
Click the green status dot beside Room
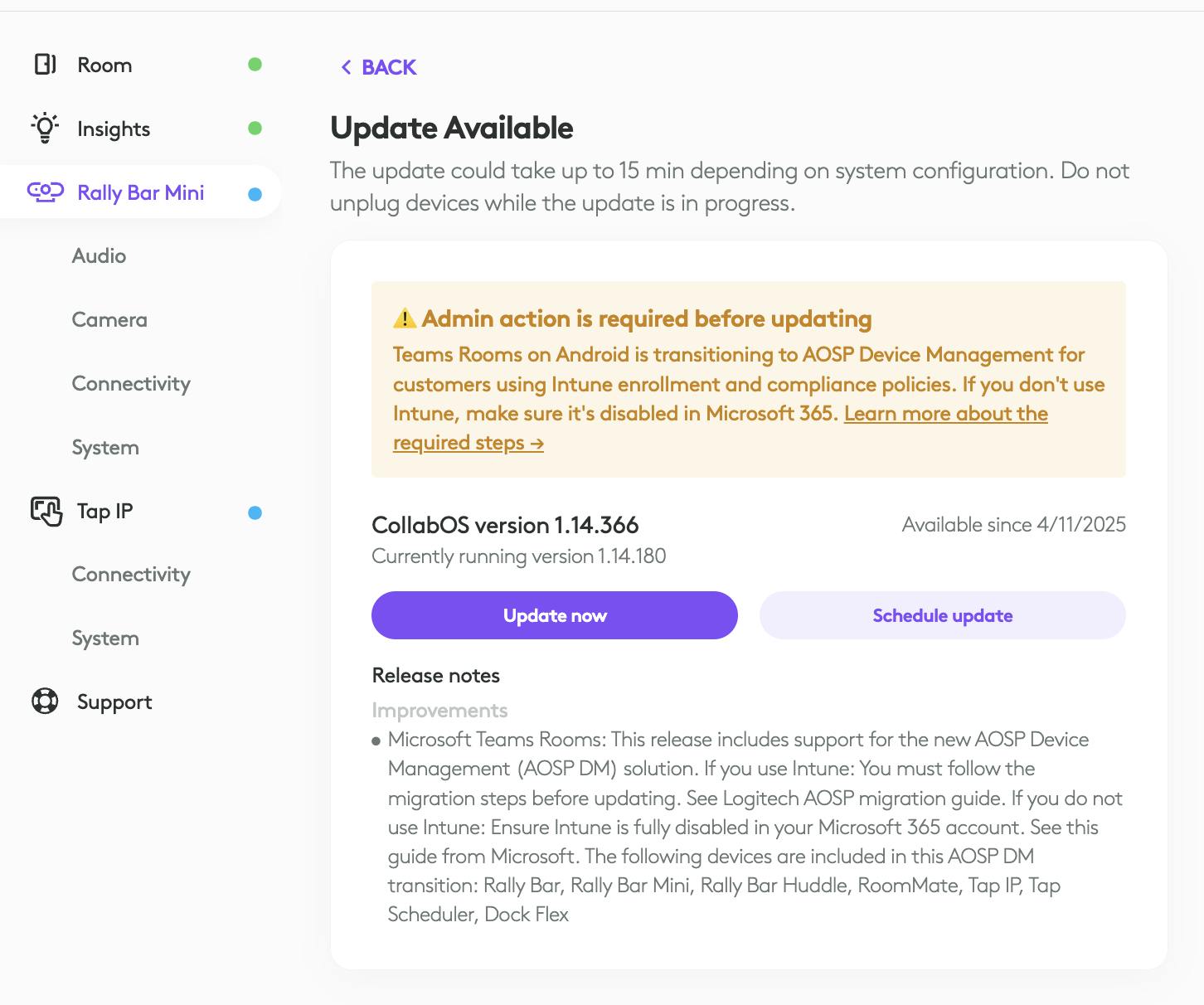(255, 65)
